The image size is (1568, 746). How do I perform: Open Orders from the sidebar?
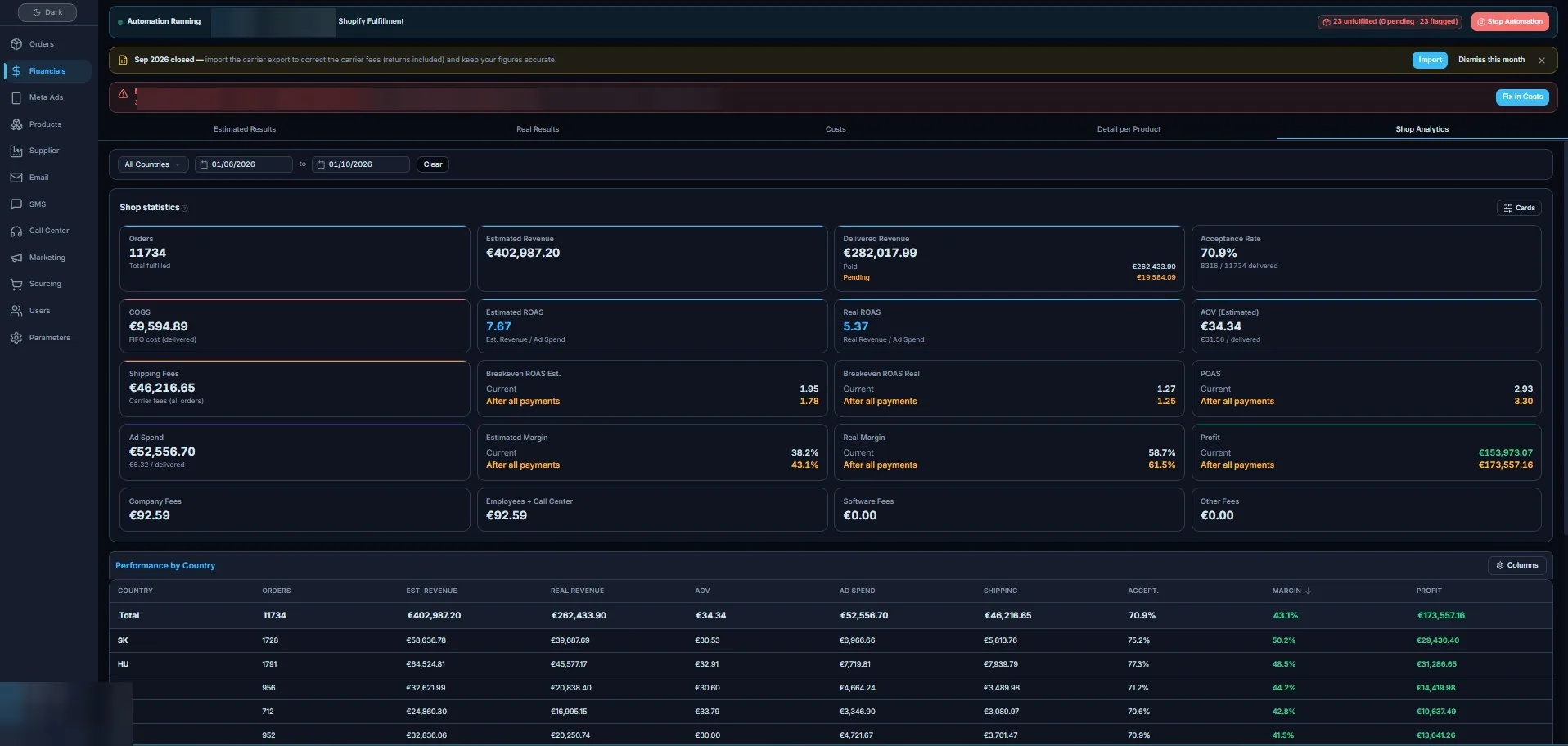click(41, 44)
